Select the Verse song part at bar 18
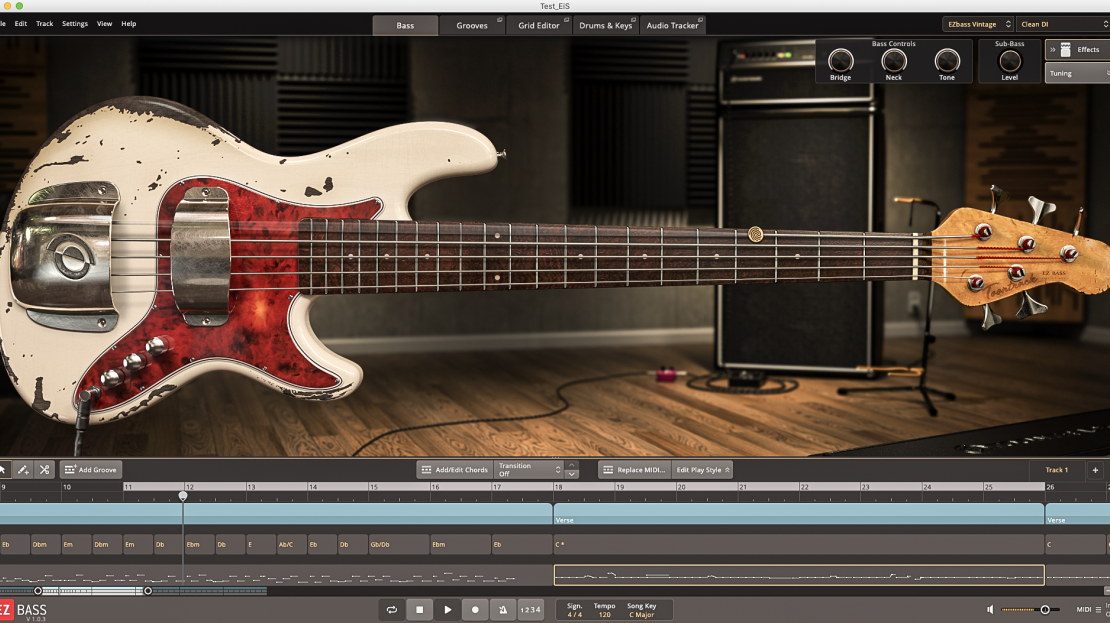 799,514
